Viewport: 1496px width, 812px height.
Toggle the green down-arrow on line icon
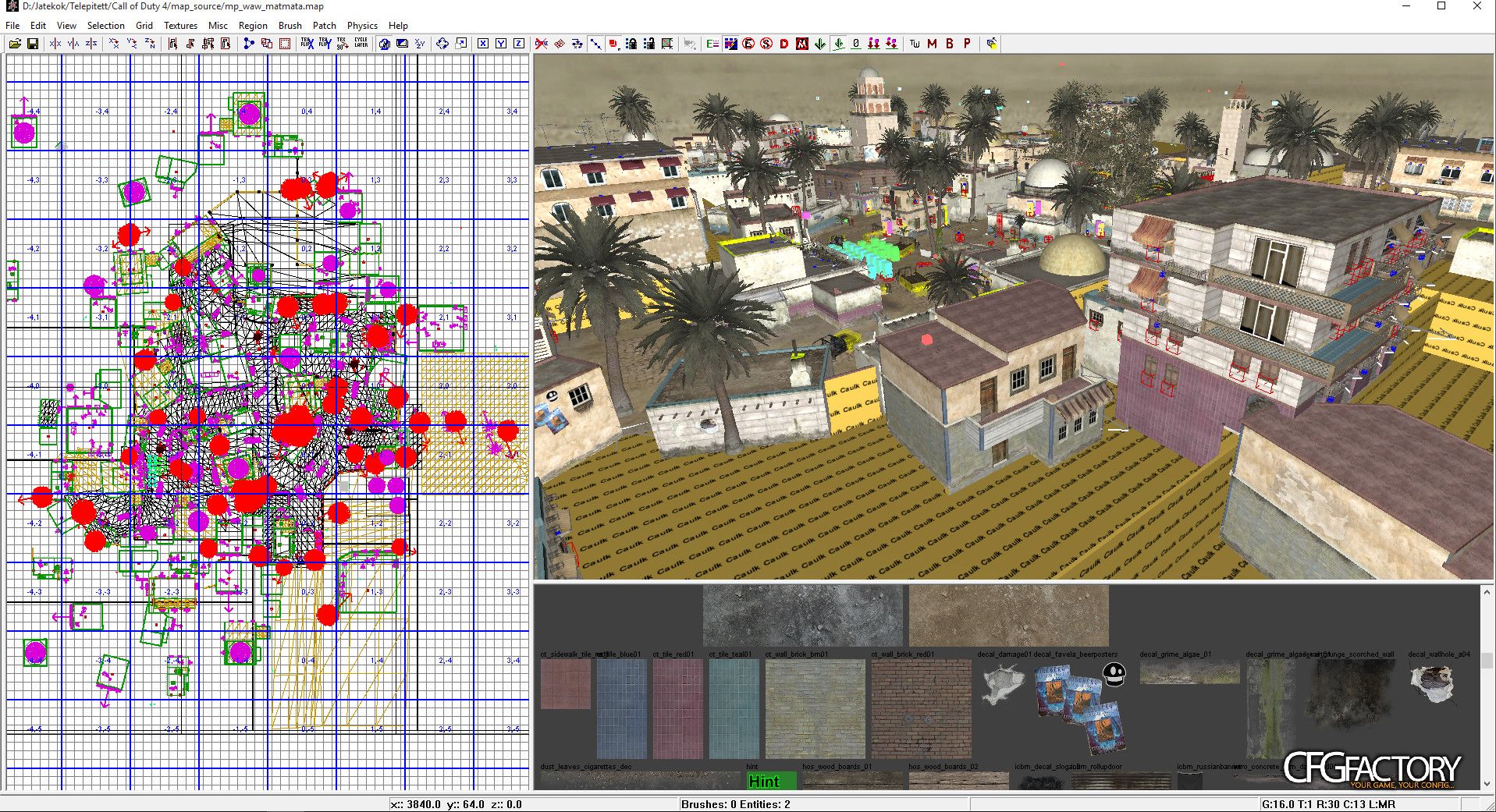[x=838, y=44]
